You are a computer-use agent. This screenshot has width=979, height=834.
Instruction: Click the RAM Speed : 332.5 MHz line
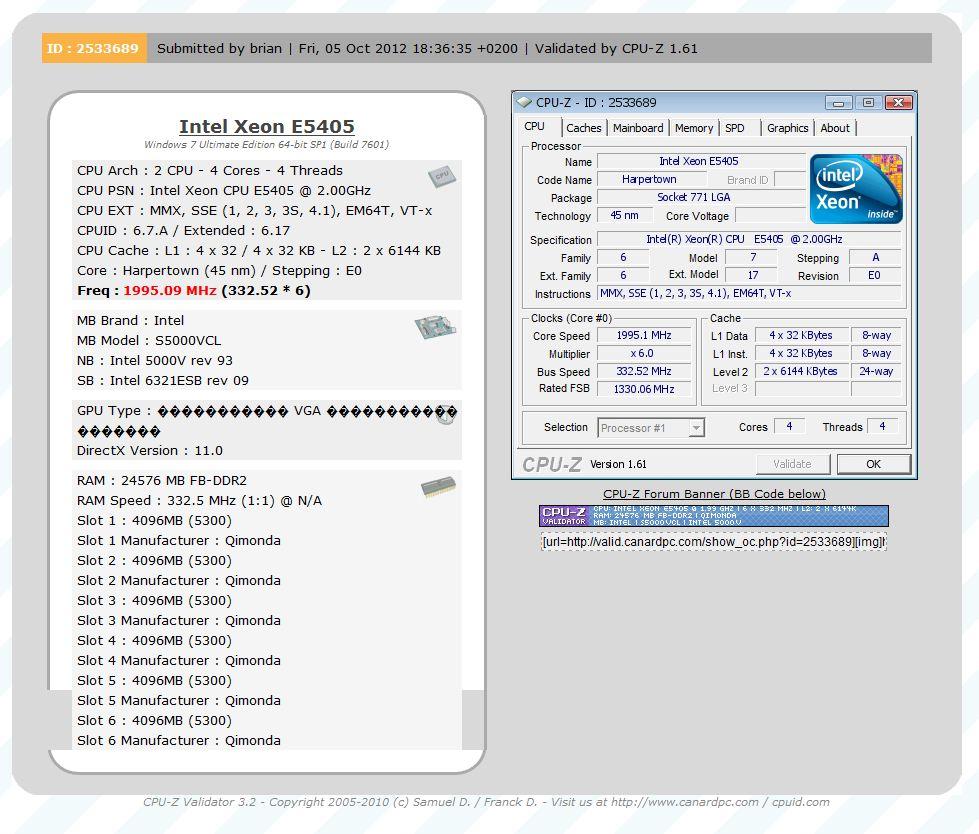pos(199,501)
